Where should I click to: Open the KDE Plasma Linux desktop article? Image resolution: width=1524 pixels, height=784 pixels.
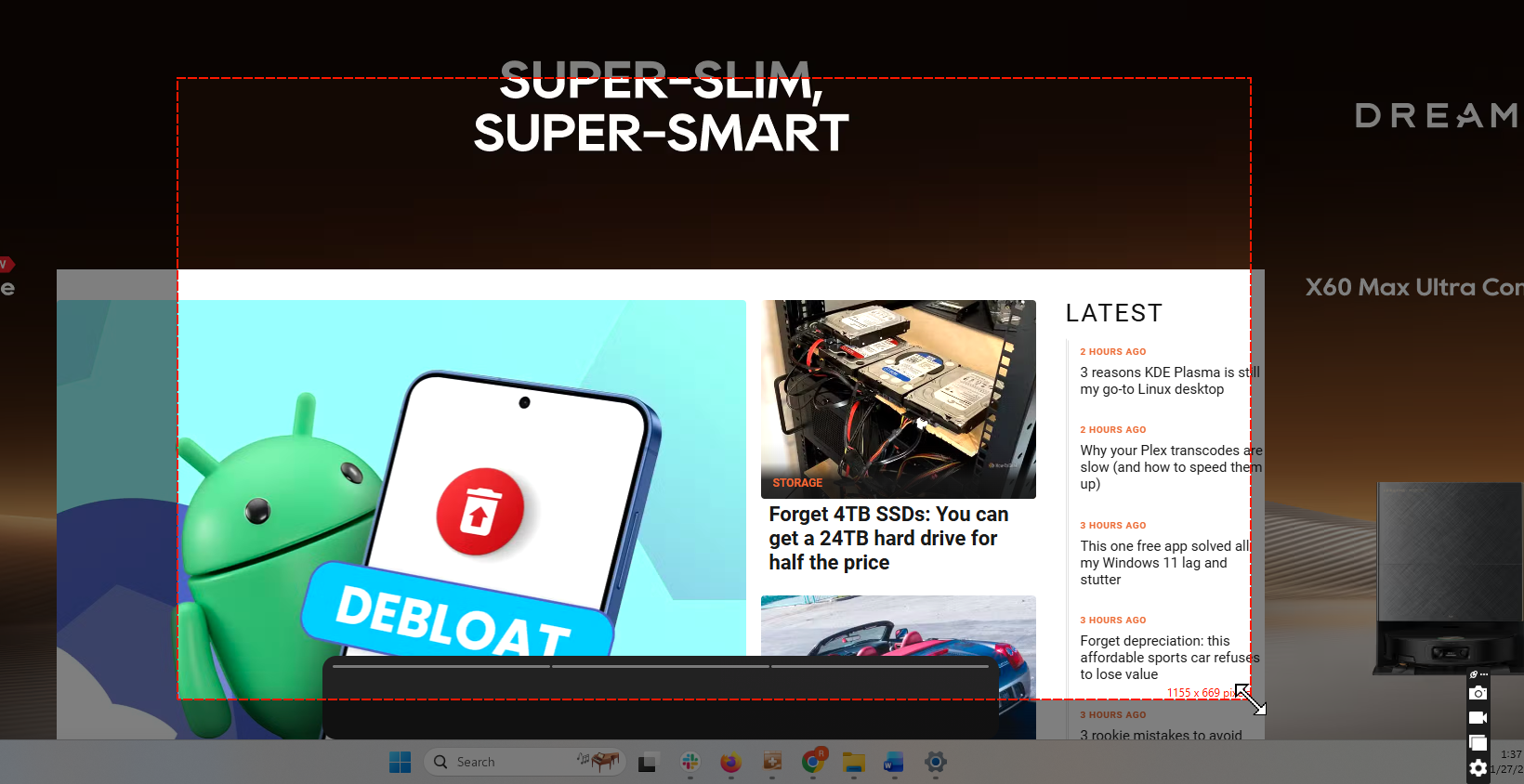pos(1169,381)
